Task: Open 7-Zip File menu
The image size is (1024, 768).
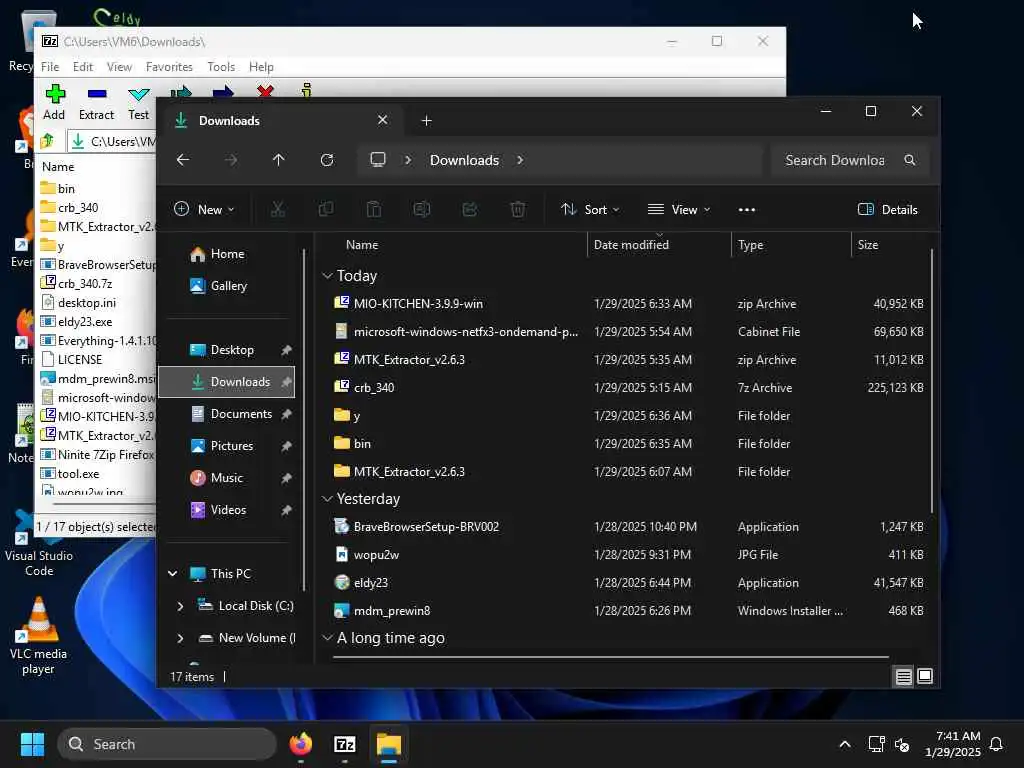Action: point(50,67)
